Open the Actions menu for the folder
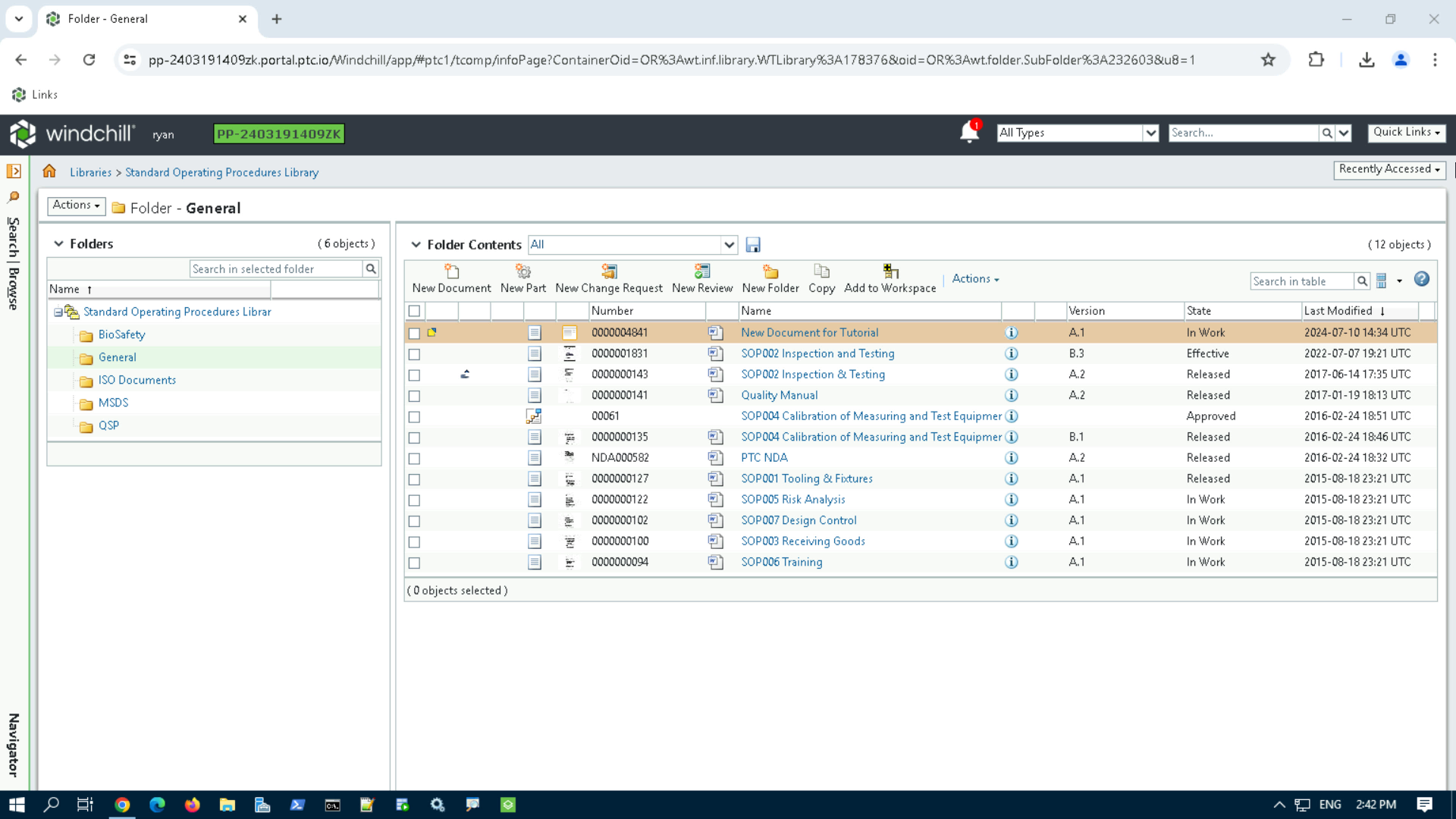The height and width of the screenshot is (819, 1456). click(75, 206)
